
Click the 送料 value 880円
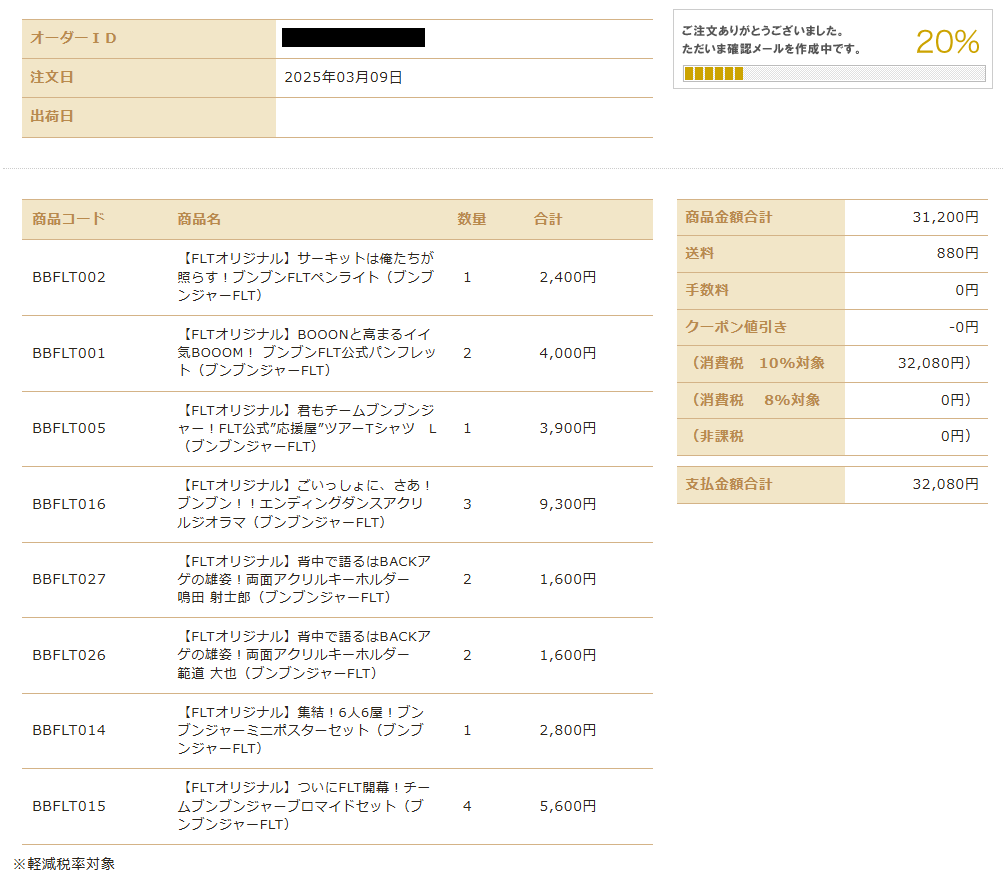point(958,253)
